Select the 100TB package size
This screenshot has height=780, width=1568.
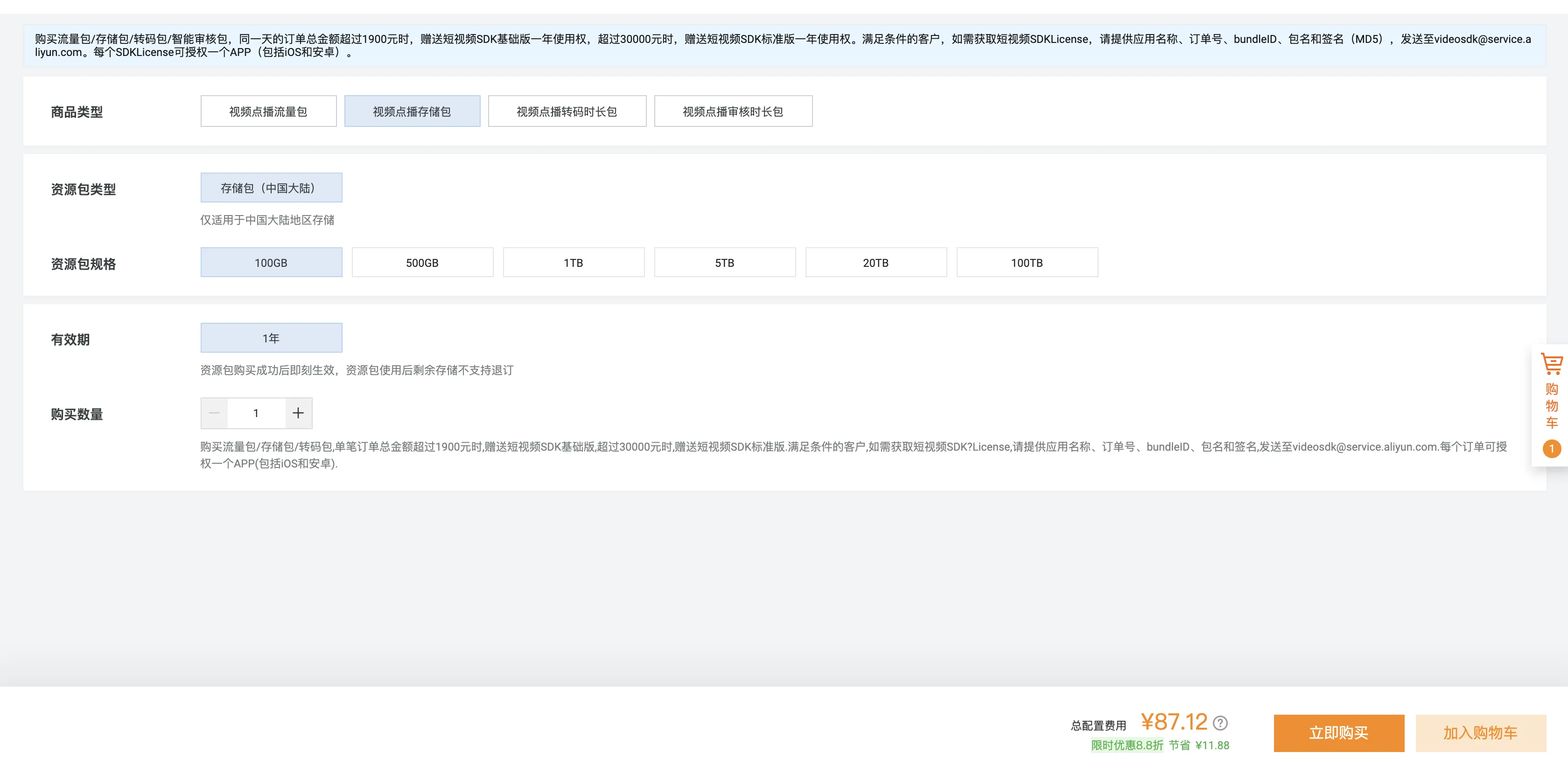[x=1028, y=262]
